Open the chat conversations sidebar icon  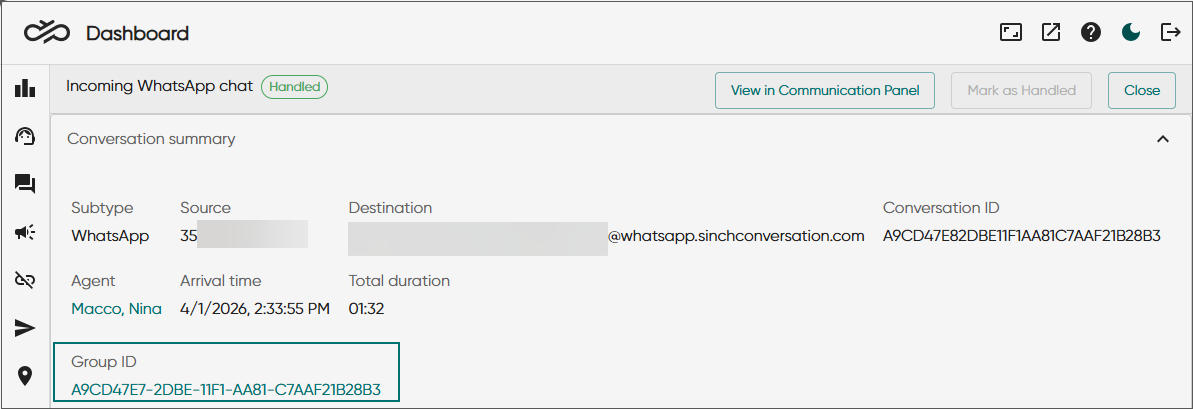(x=25, y=184)
